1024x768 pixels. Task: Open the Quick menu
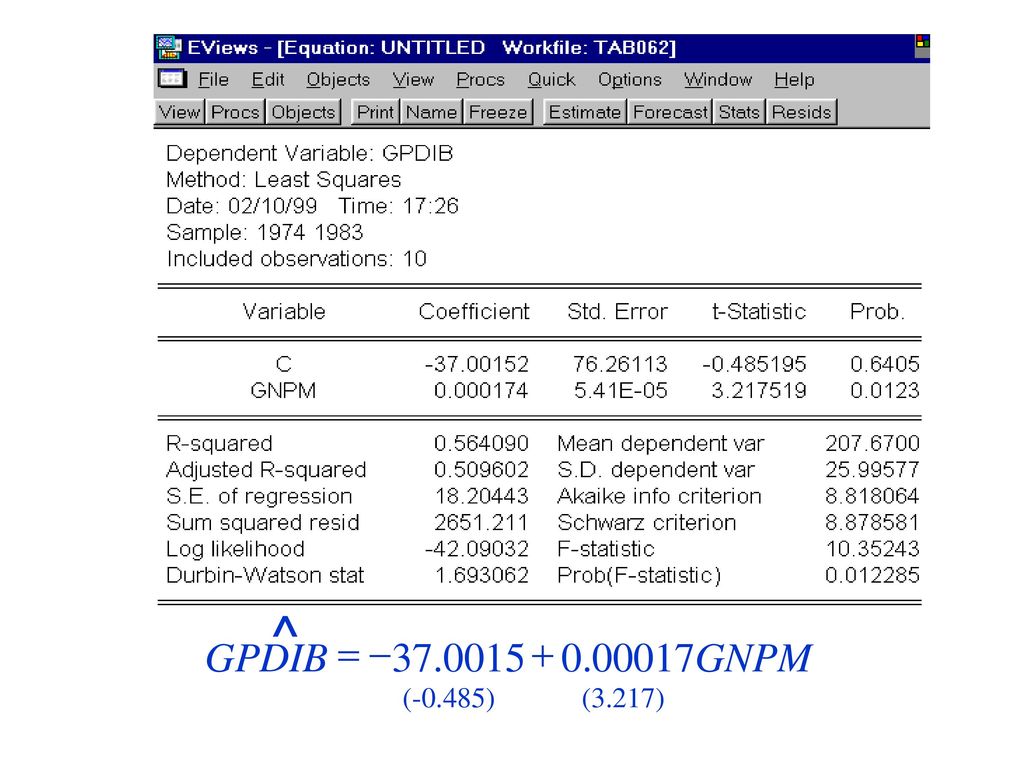pyautogui.click(x=552, y=80)
